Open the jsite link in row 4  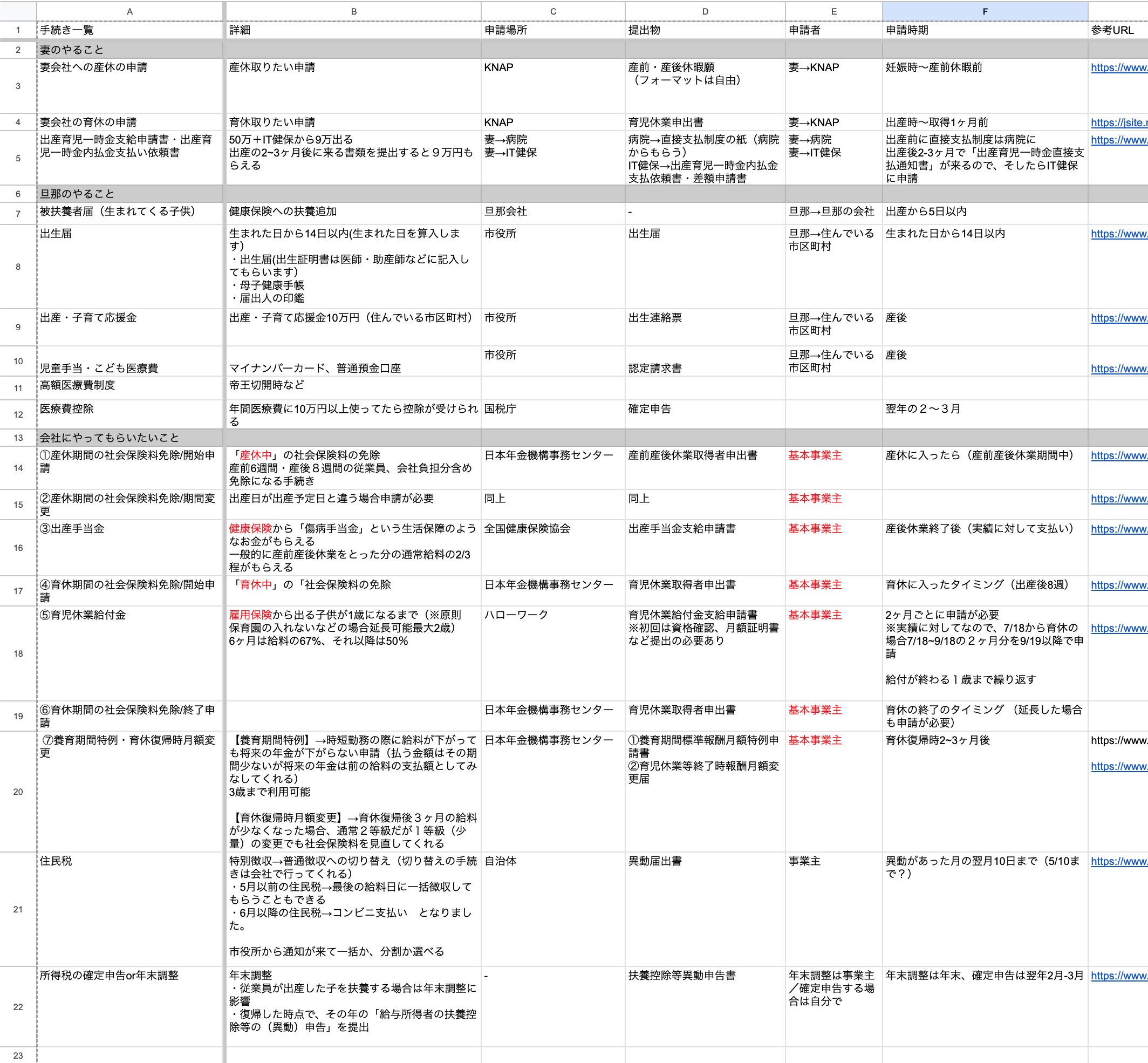point(1119,122)
